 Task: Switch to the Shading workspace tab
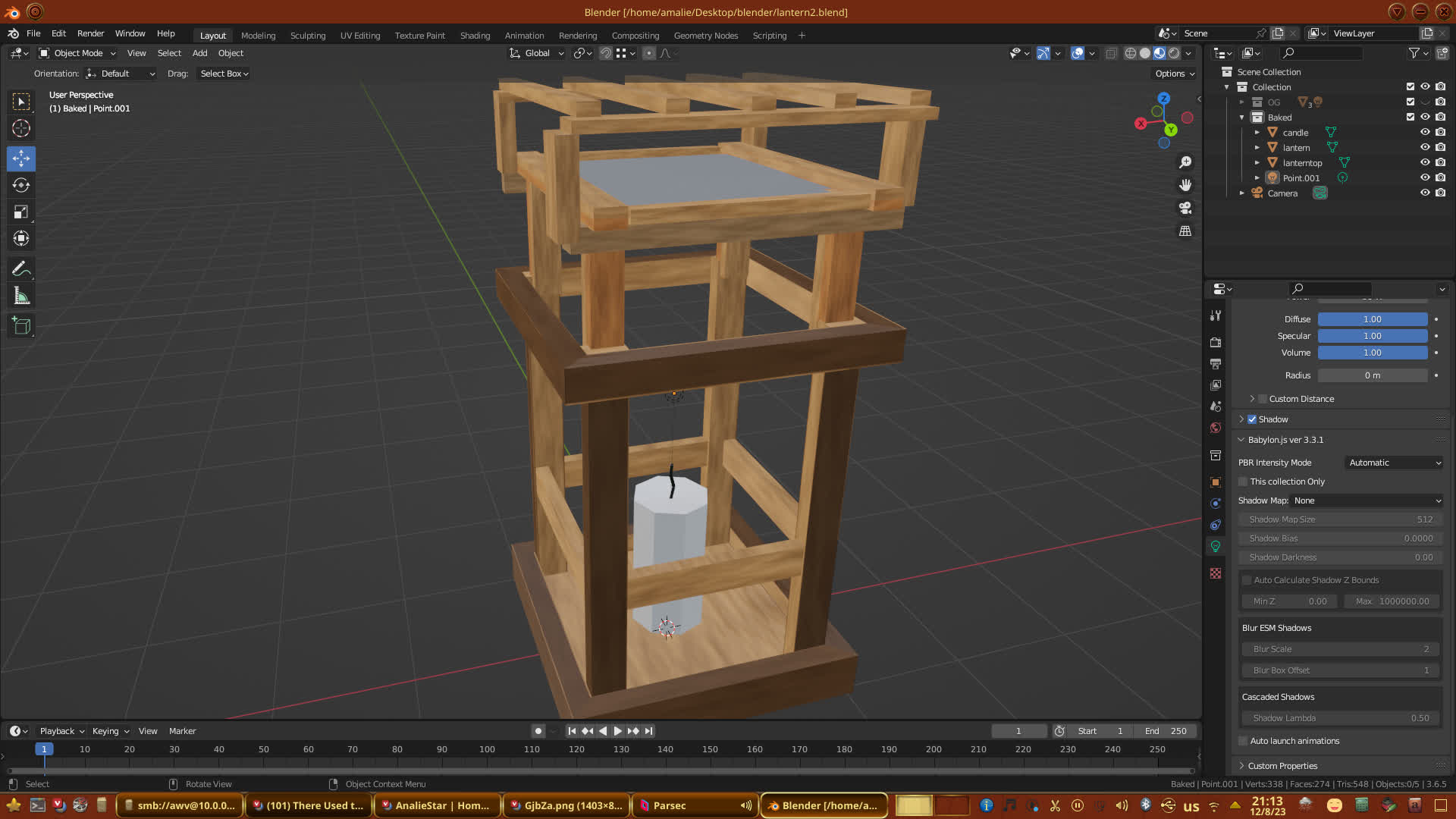(x=475, y=36)
